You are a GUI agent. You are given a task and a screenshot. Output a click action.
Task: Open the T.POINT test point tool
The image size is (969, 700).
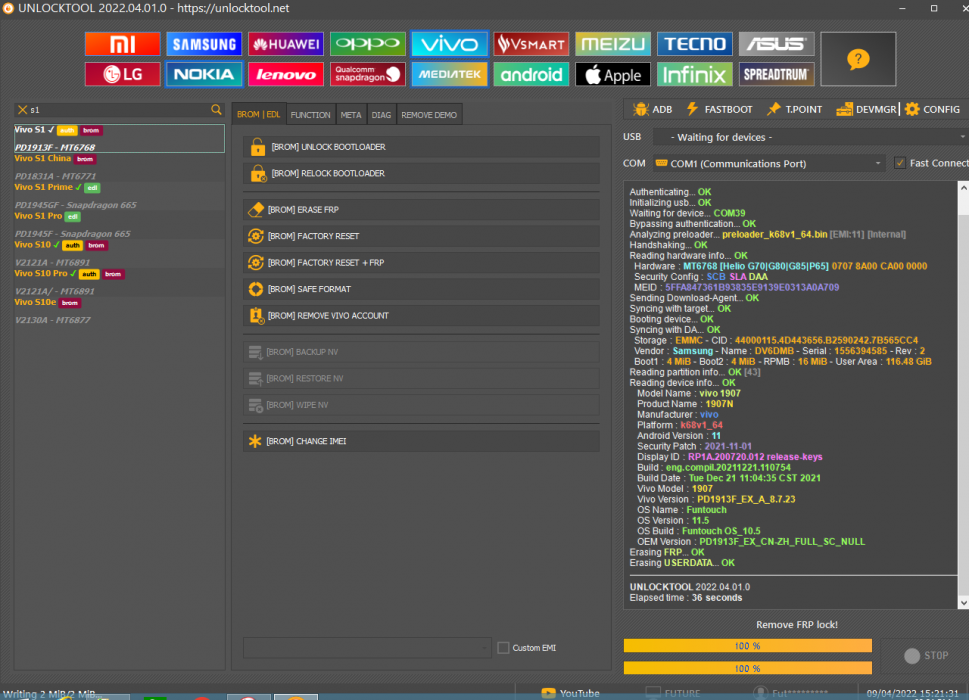pos(794,109)
